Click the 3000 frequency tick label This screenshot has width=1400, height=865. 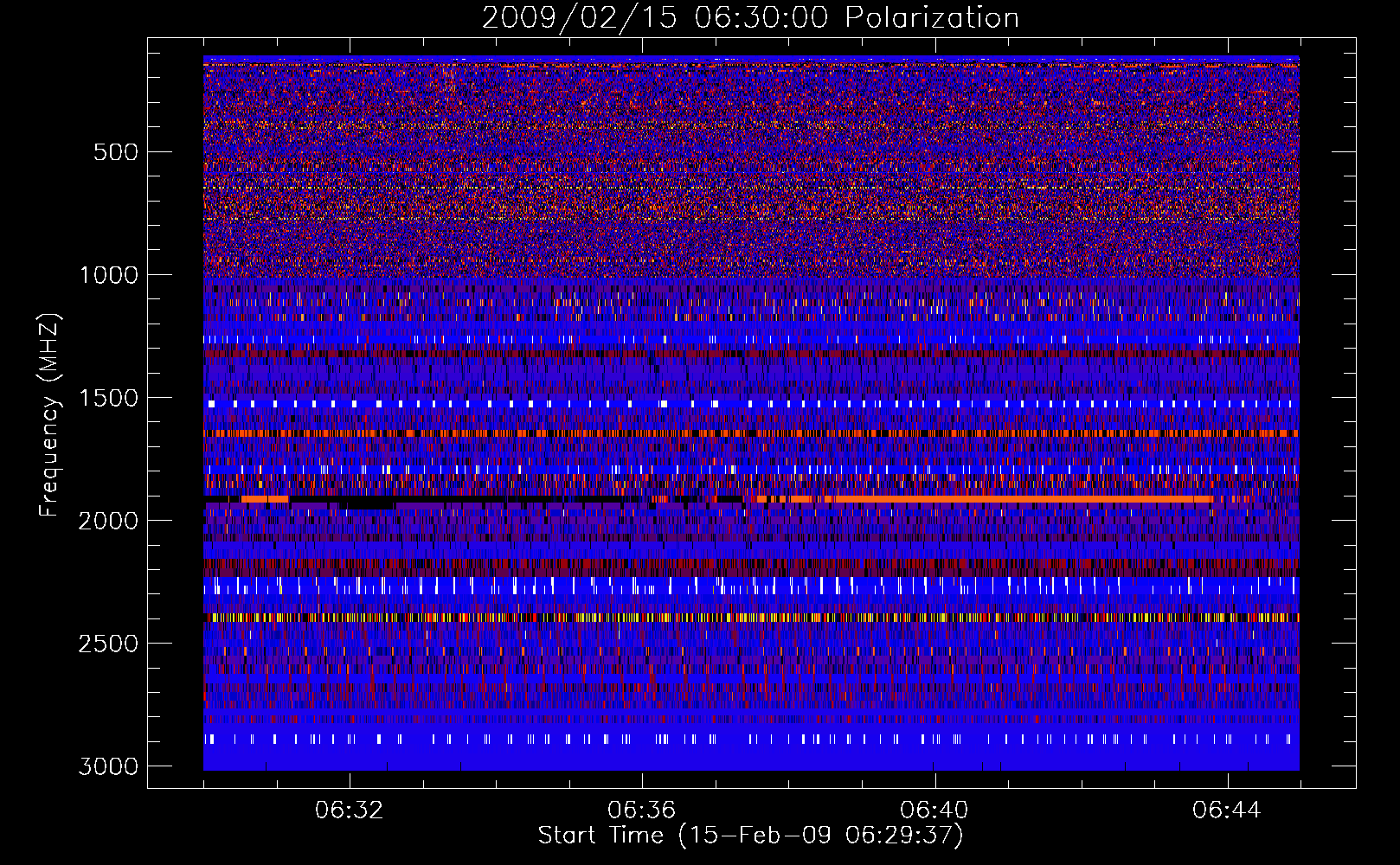click(x=108, y=766)
